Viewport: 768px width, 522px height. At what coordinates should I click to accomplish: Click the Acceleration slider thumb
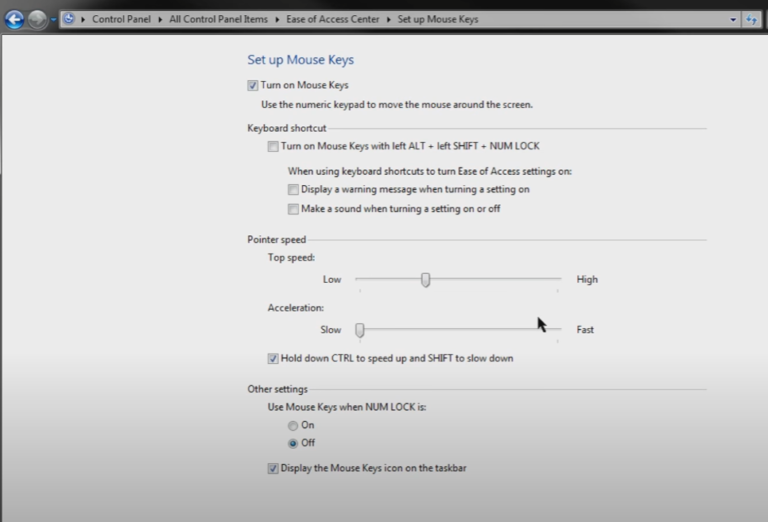[x=360, y=330]
